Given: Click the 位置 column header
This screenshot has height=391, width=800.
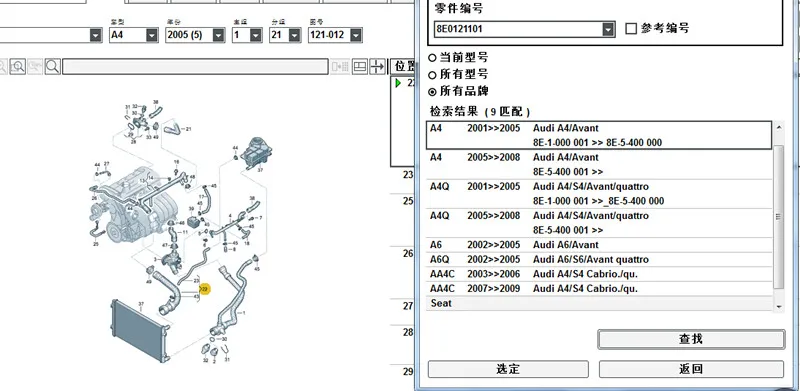Looking at the screenshot, I should click(402, 66).
